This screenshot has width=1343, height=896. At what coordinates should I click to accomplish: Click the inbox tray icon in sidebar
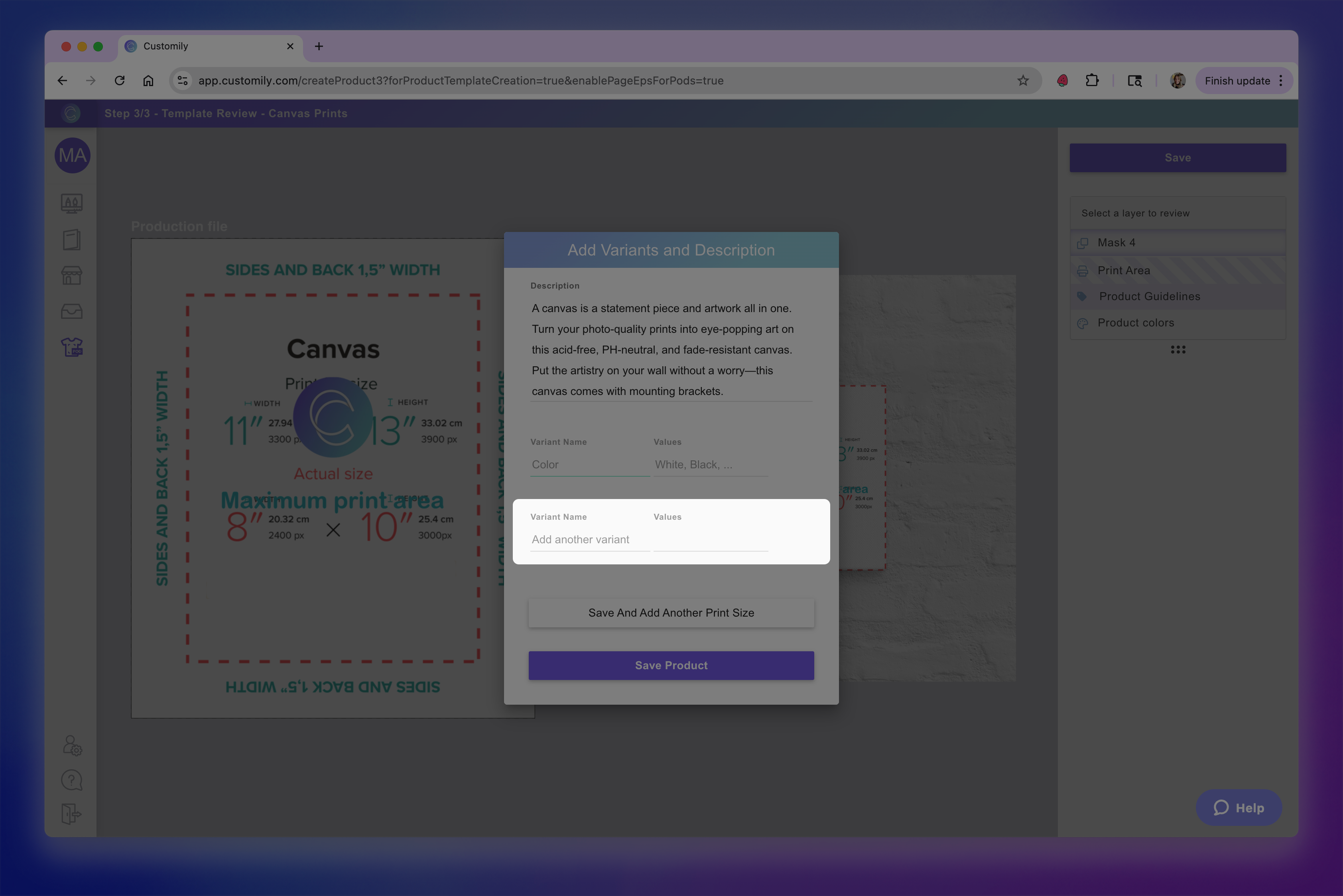pyautogui.click(x=71, y=311)
